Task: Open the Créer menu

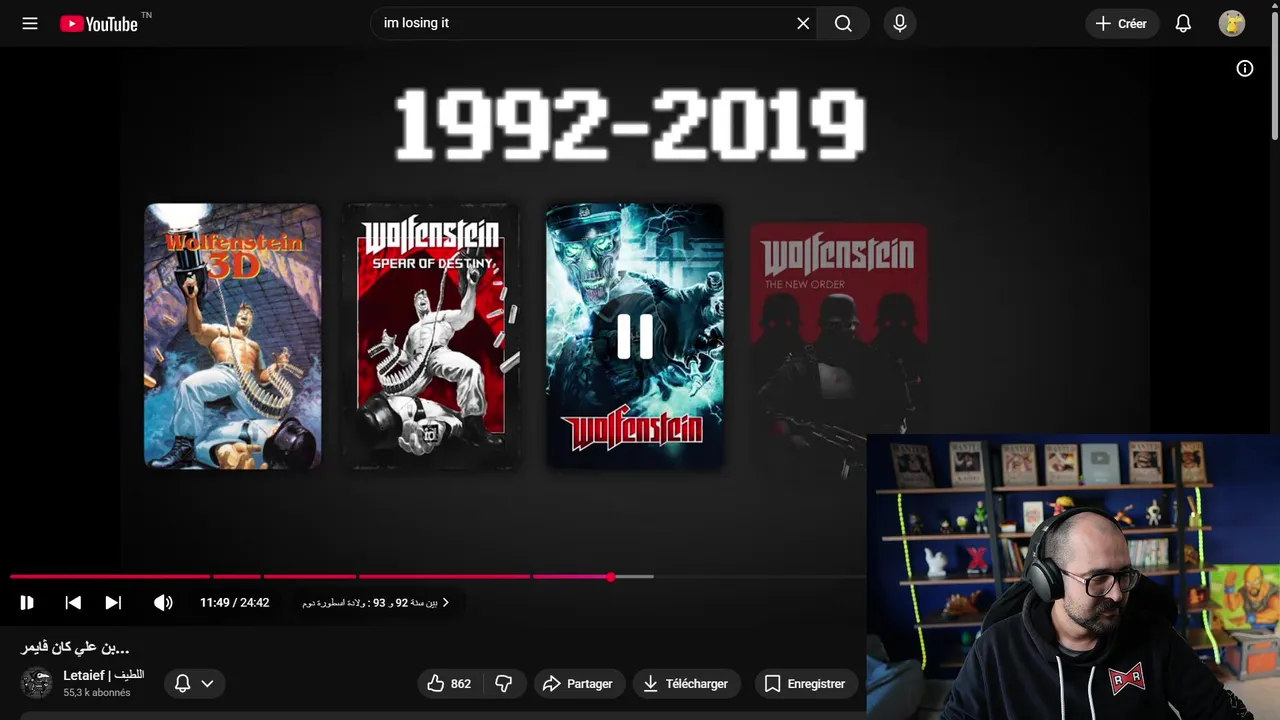Action: tap(1122, 23)
